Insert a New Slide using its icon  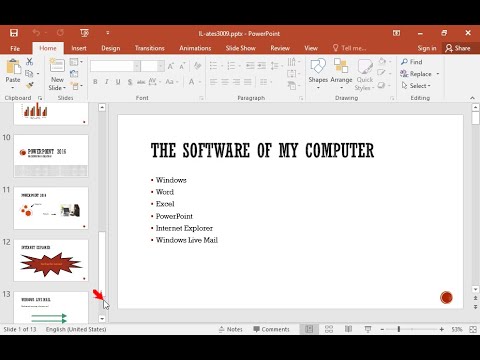tap(57, 66)
